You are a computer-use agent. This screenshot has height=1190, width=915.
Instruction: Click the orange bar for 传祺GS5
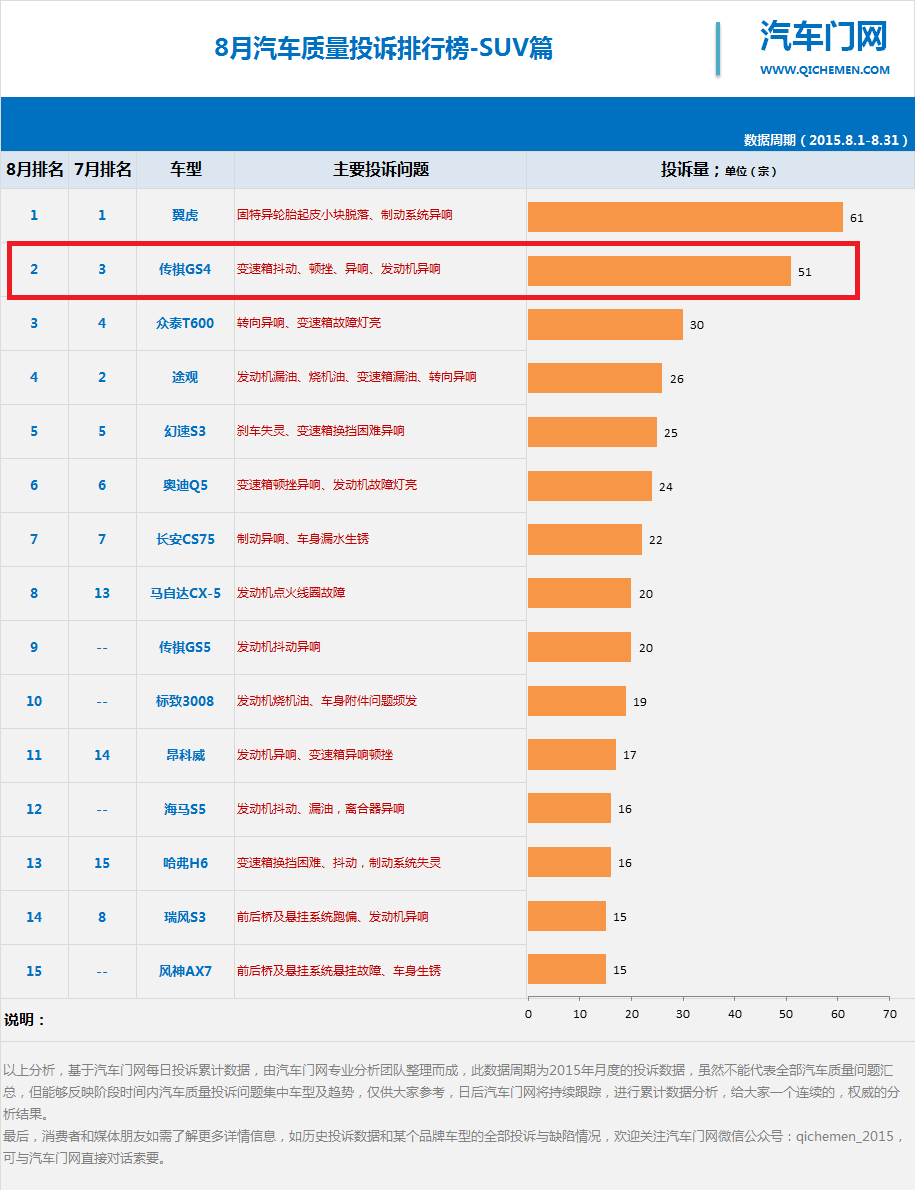(x=580, y=647)
